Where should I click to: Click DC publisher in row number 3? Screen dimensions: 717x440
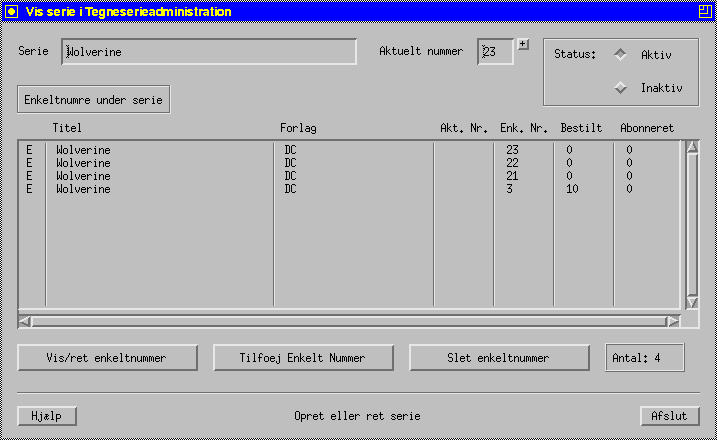tap(290, 189)
